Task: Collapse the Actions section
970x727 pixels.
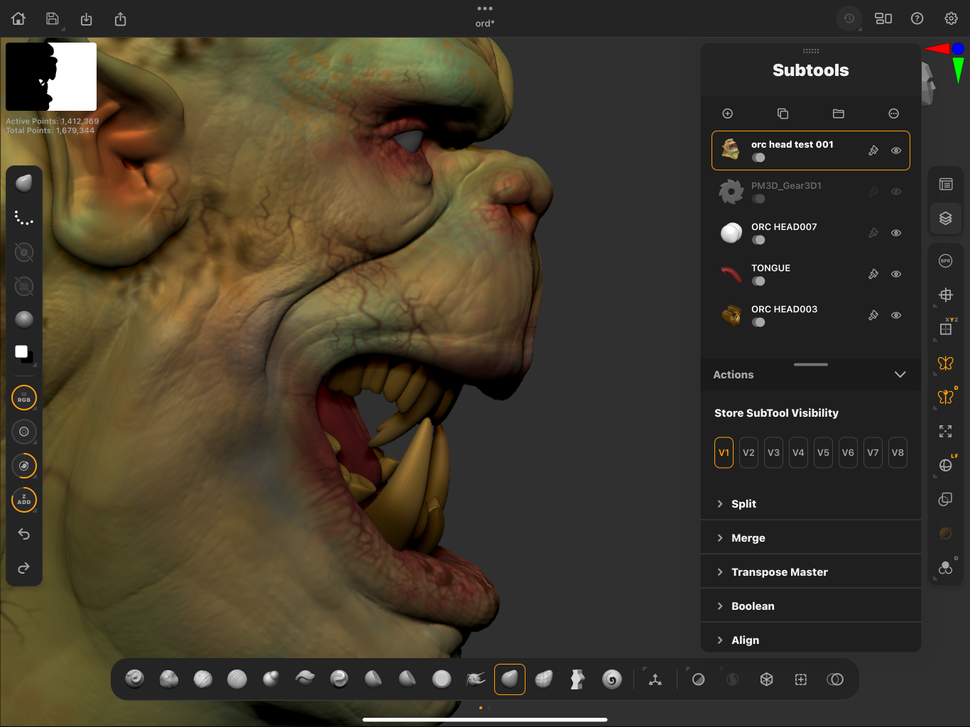Action: pos(899,374)
